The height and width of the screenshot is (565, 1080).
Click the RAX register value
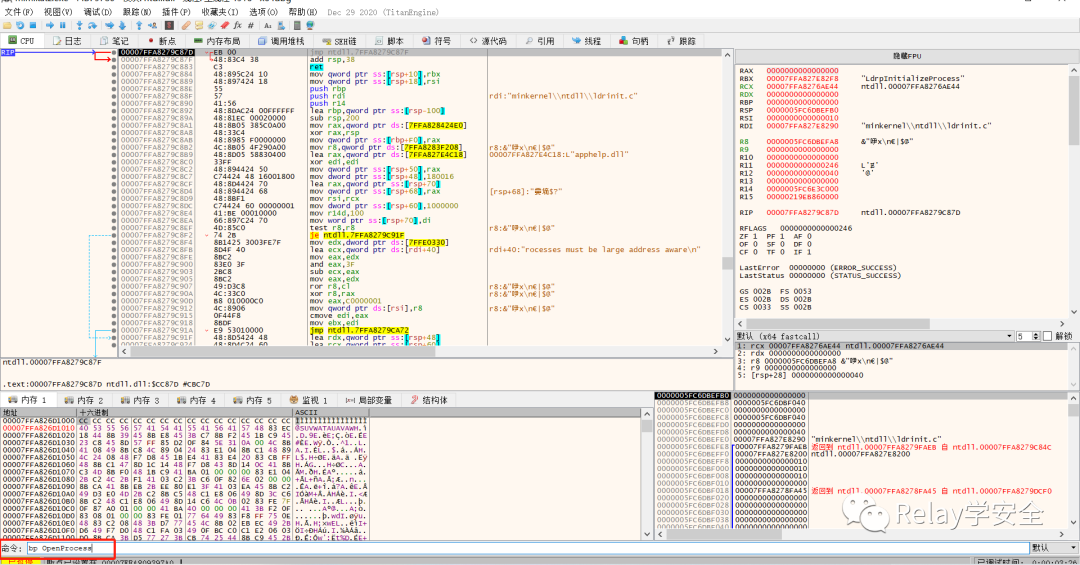[x=802, y=70]
